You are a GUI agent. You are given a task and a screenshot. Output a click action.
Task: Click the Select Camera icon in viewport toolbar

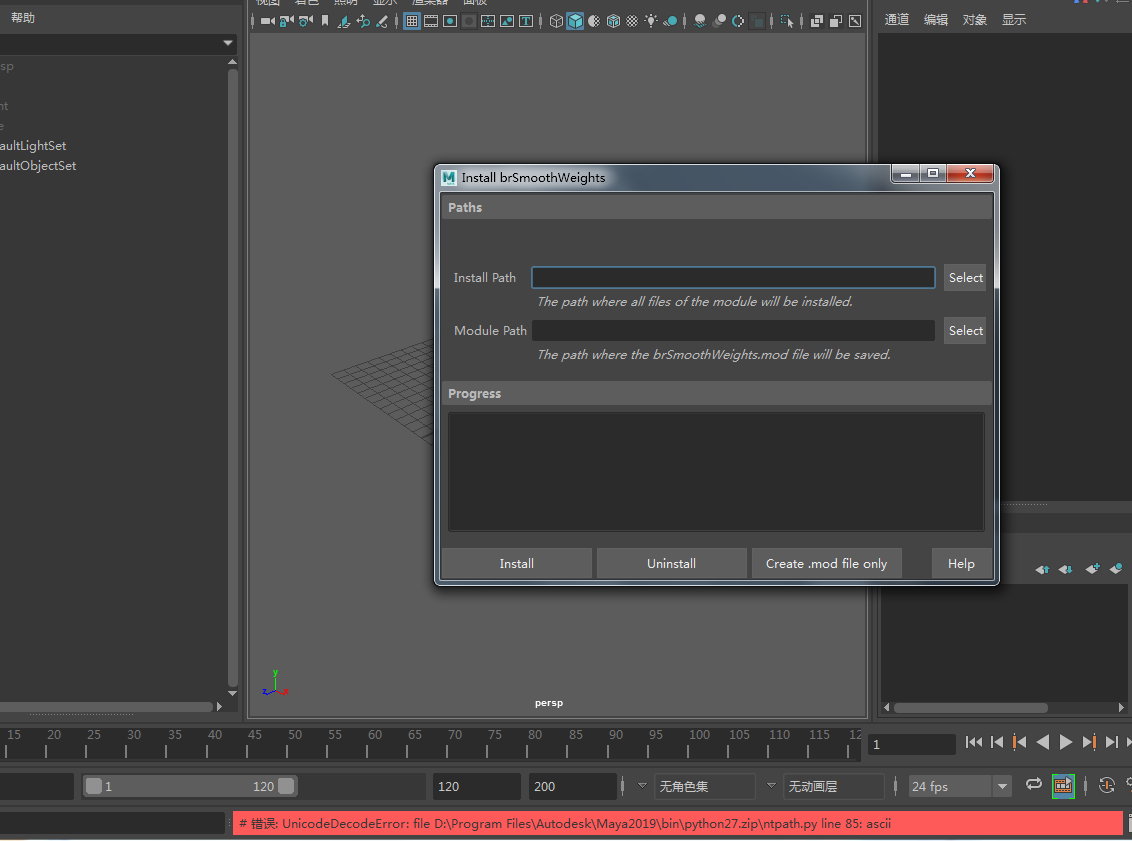(267, 21)
